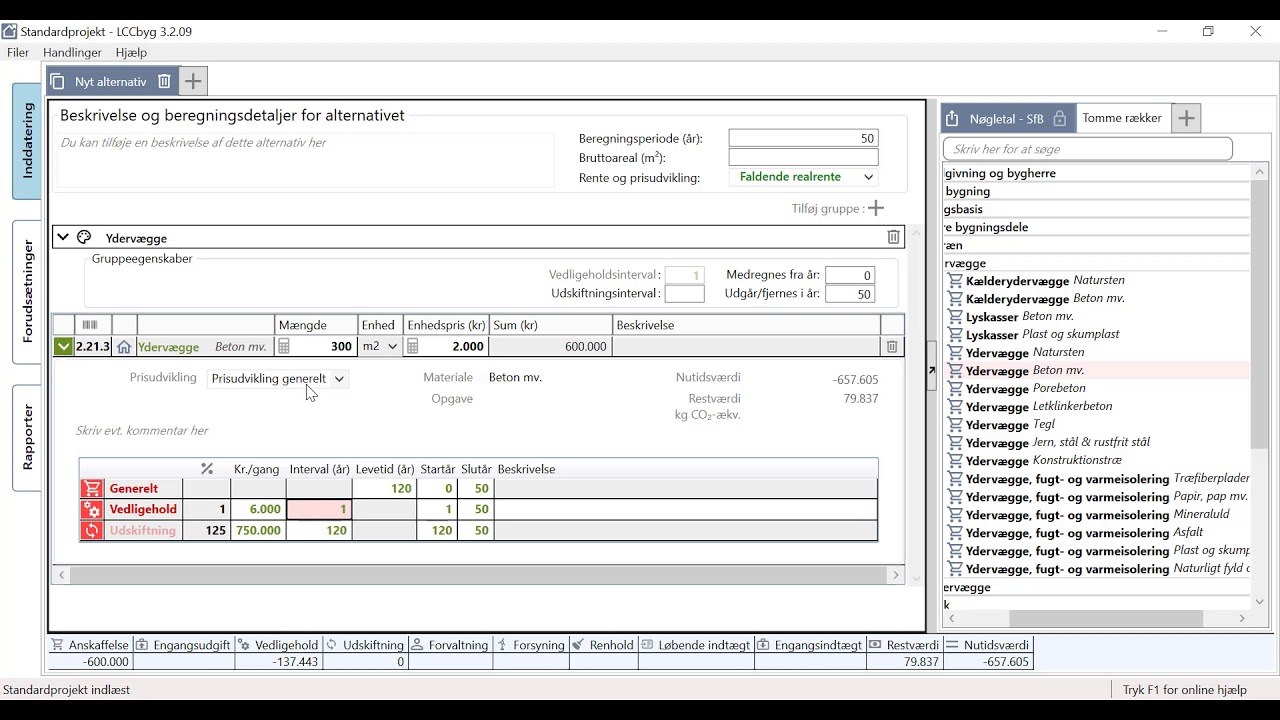The height and width of the screenshot is (720, 1280).
Task: Click cart icon for Ydervægge Konstruktionstræ
Action: tap(955, 461)
